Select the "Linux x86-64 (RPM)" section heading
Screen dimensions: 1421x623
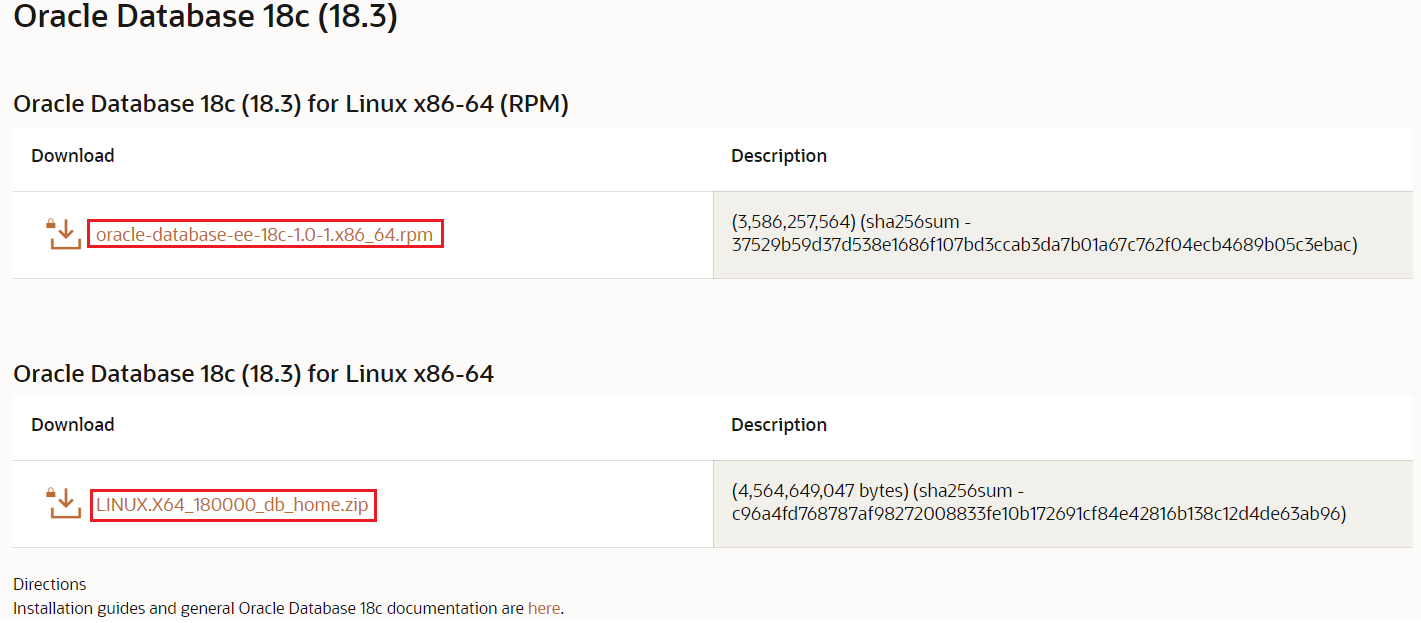pos(291,104)
